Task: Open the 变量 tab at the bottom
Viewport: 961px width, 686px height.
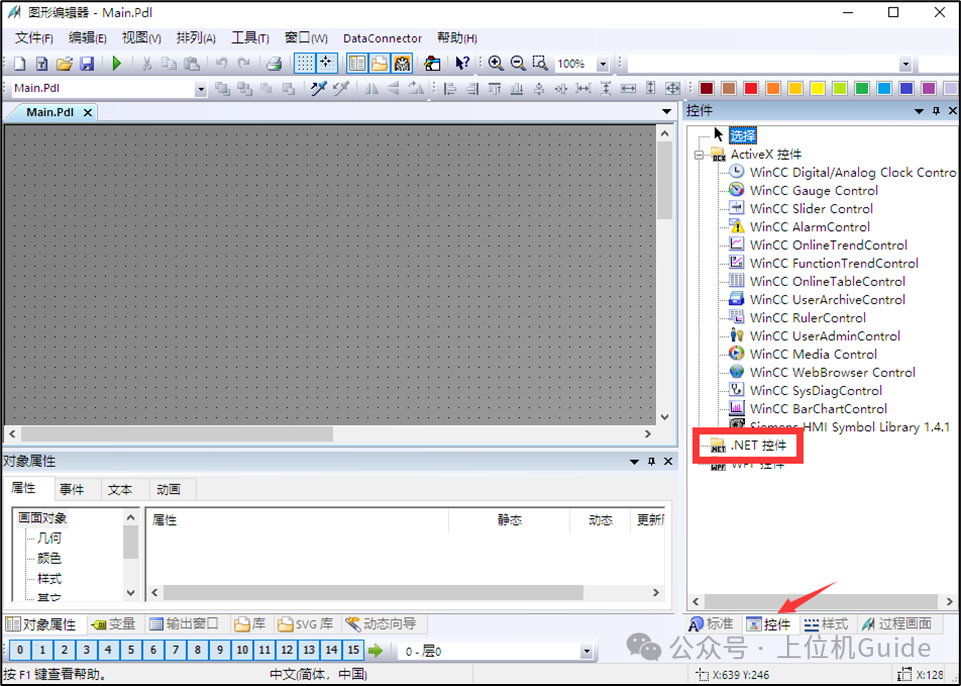Action: click(x=113, y=624)
